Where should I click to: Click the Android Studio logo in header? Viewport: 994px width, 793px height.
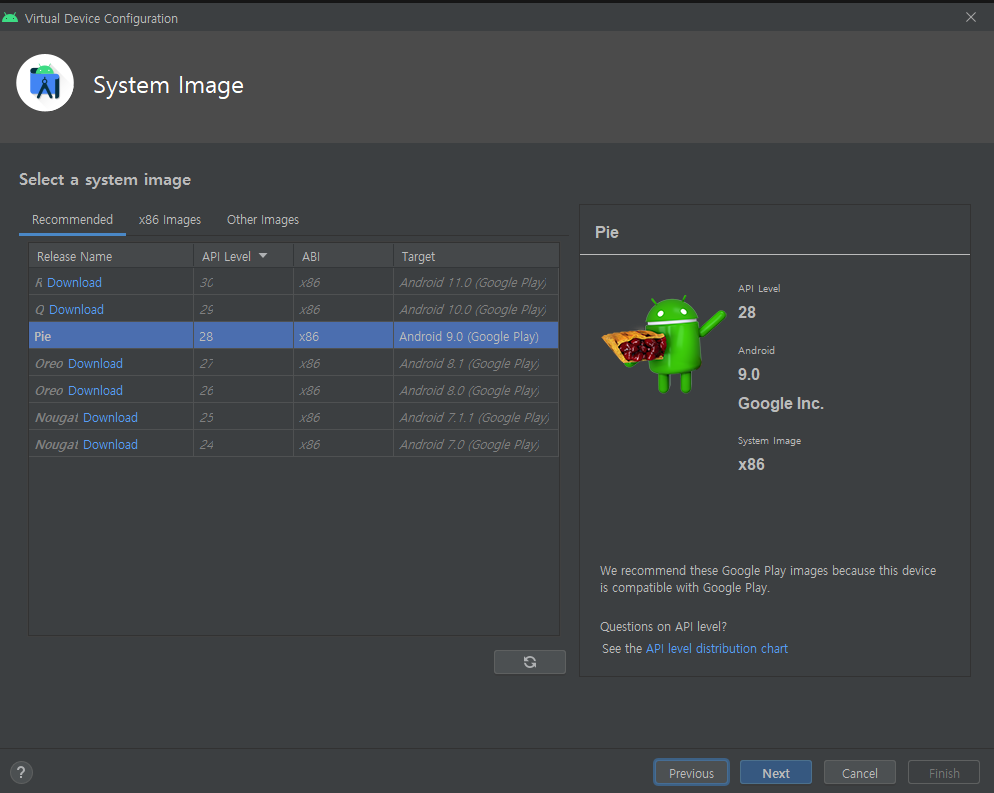click(45, 83)
